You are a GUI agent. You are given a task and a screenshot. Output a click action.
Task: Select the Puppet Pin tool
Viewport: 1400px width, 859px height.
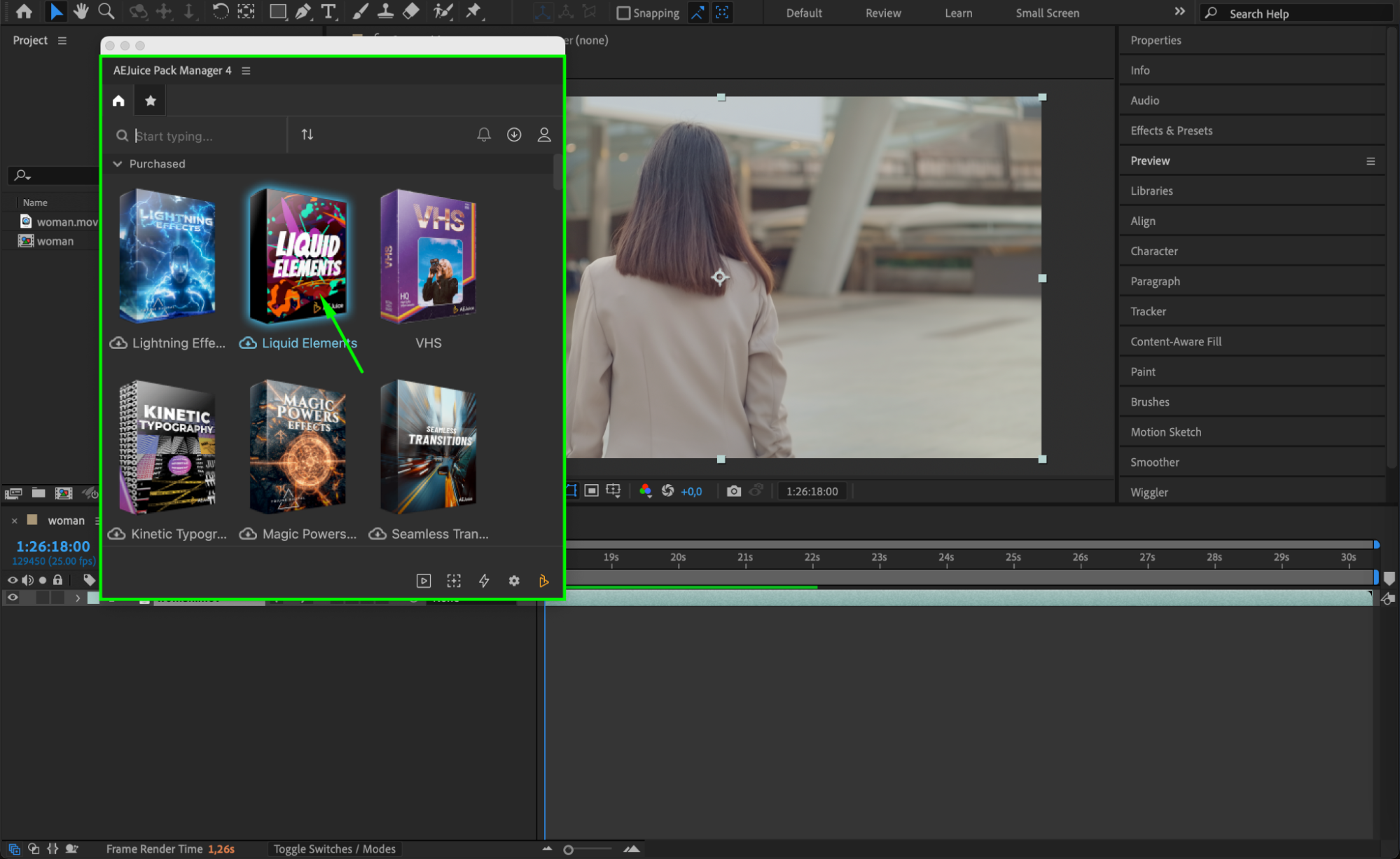click(473, 11)
